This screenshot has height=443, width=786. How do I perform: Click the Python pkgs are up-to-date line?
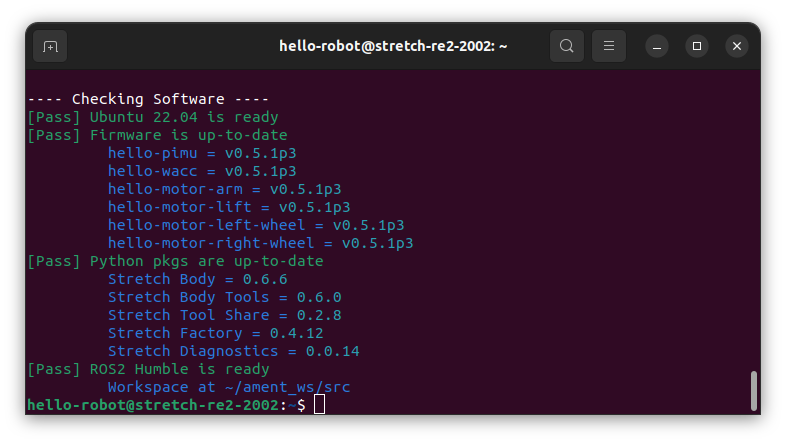point(175,261)
